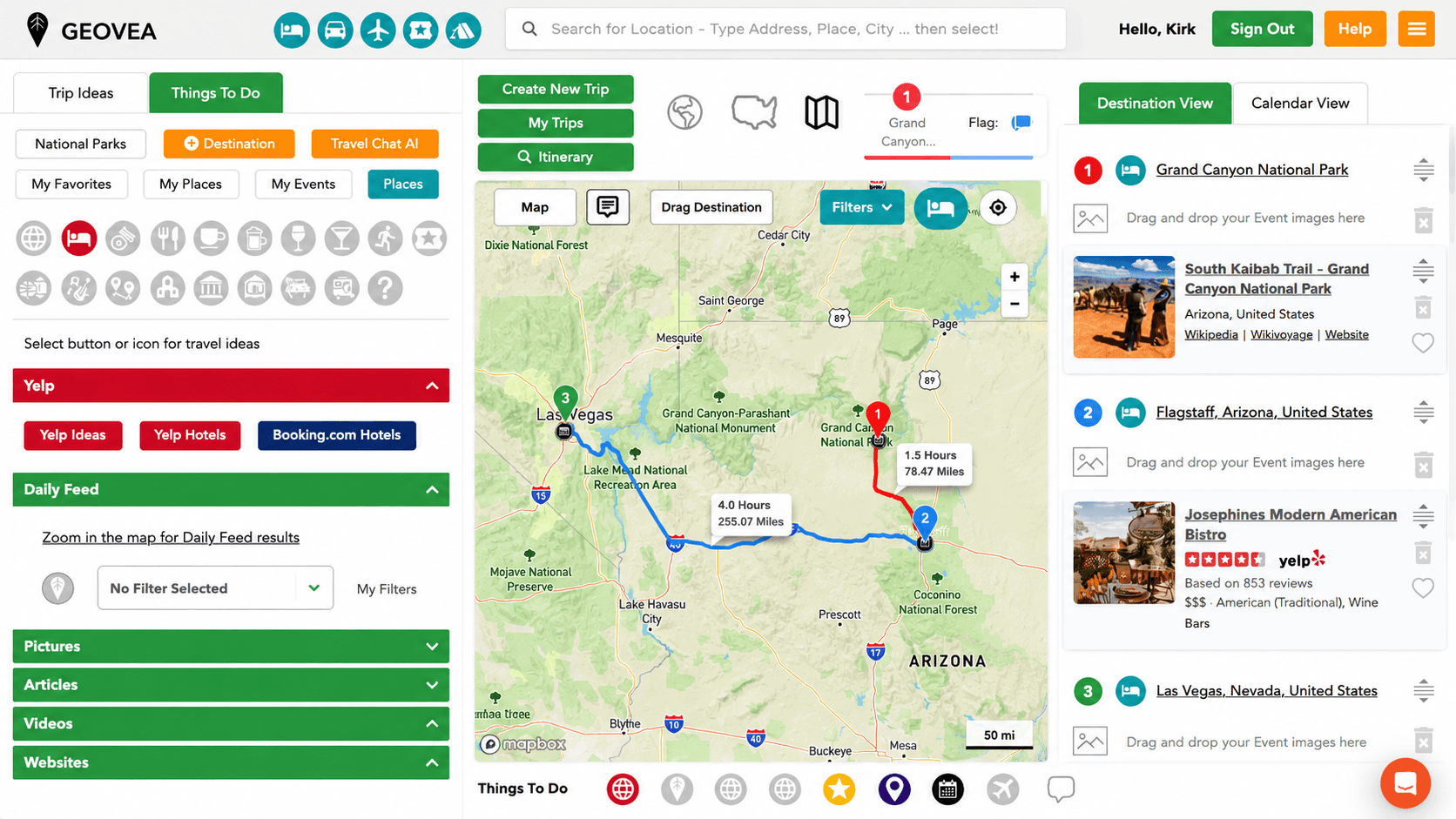The image size is (1456, 819).
Task: Select the My Places tab
Action: (191, 184)
